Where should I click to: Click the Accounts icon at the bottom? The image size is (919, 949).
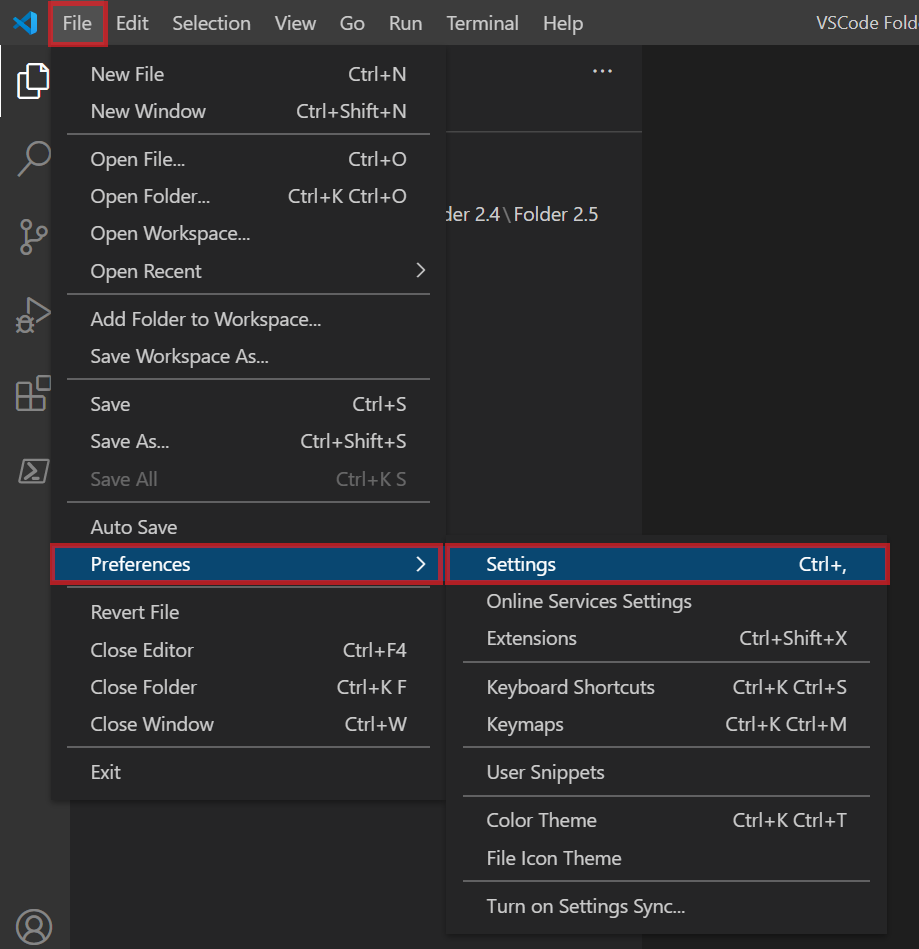[33, 926]
